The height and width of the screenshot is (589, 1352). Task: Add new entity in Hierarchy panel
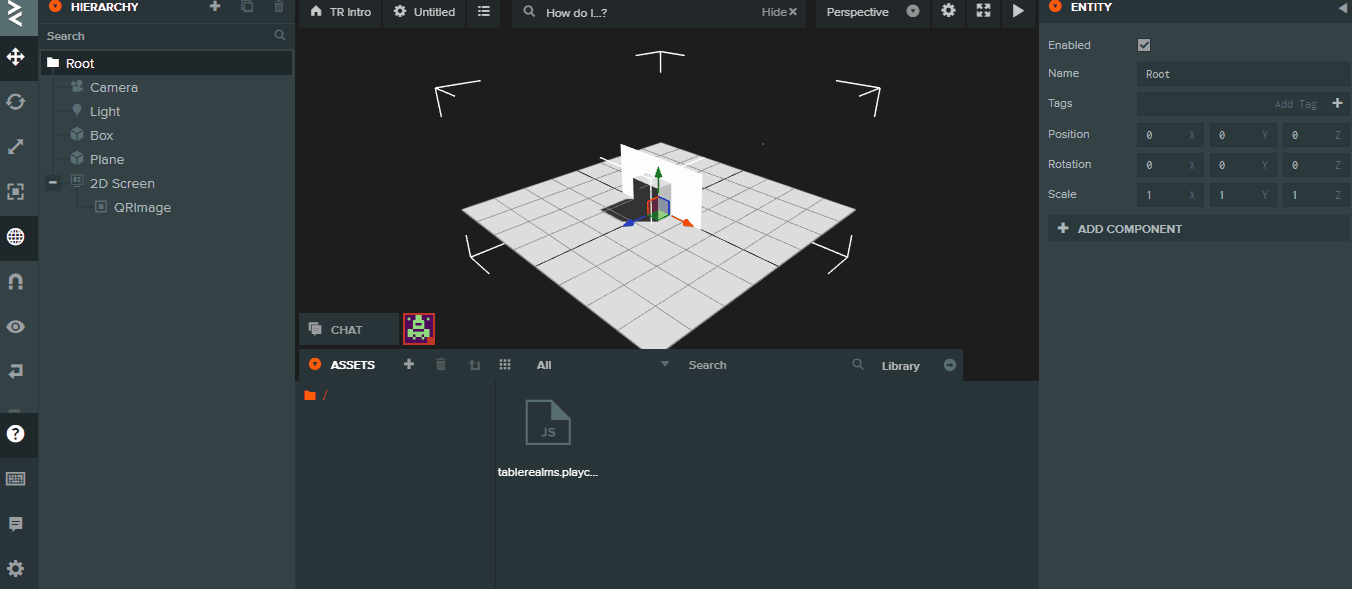click(x=214, y=7)
